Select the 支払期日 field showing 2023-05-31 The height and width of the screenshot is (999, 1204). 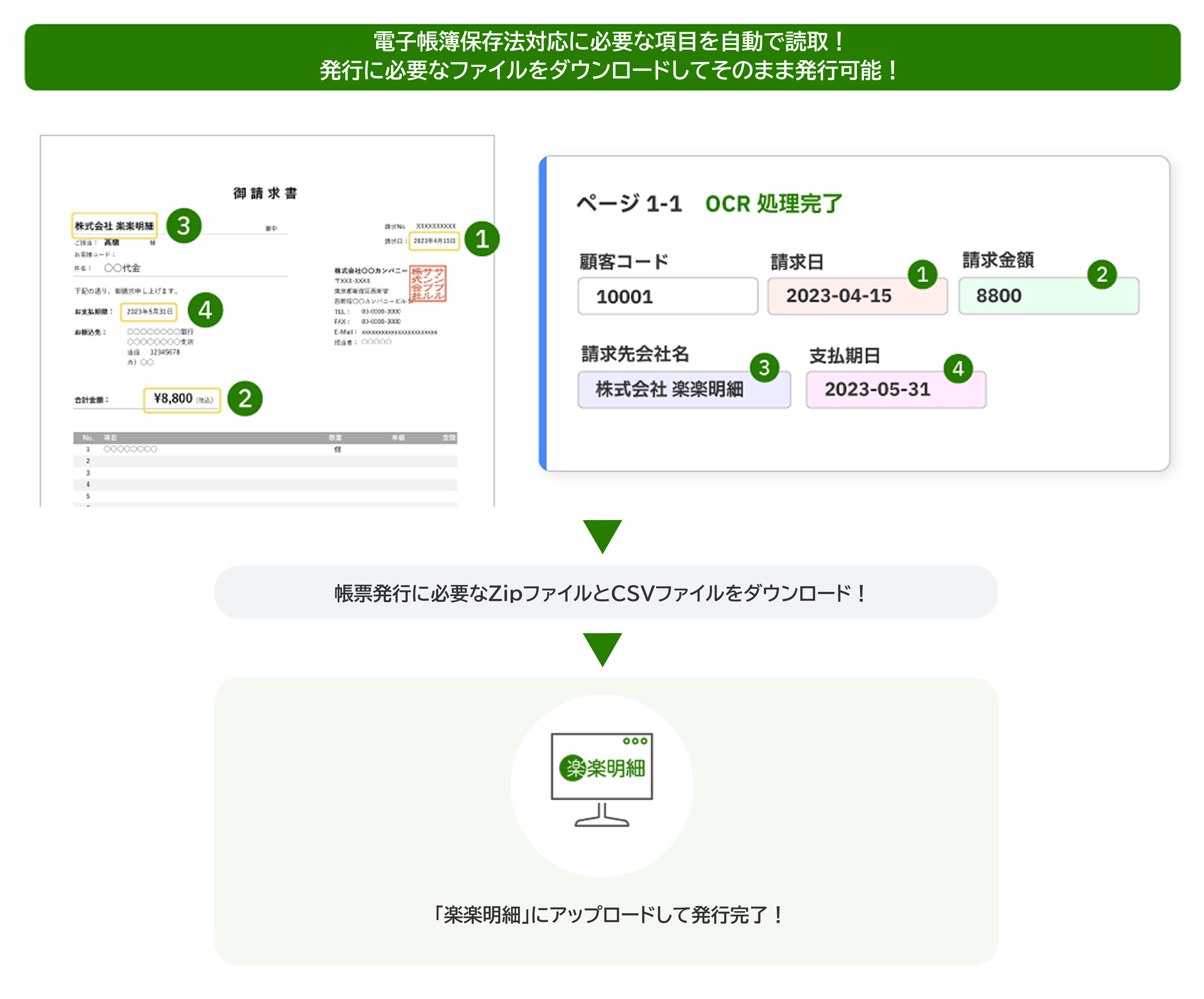pos(895,390)
